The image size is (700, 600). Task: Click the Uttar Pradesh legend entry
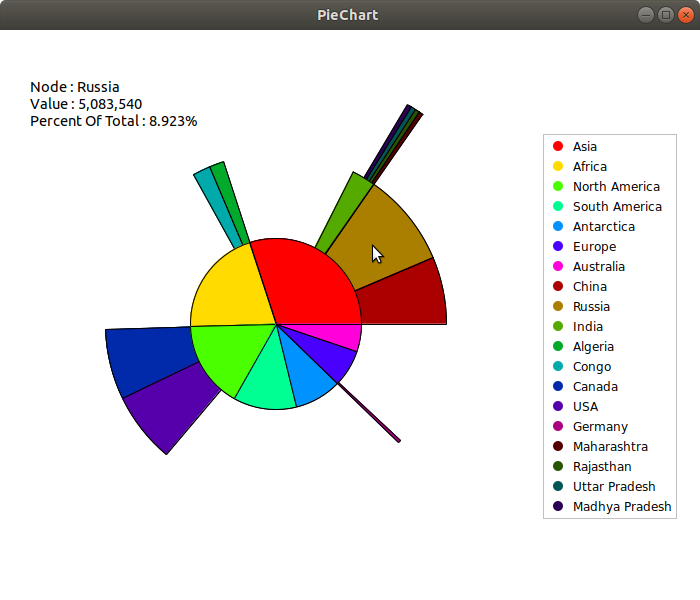pos(614,487)
